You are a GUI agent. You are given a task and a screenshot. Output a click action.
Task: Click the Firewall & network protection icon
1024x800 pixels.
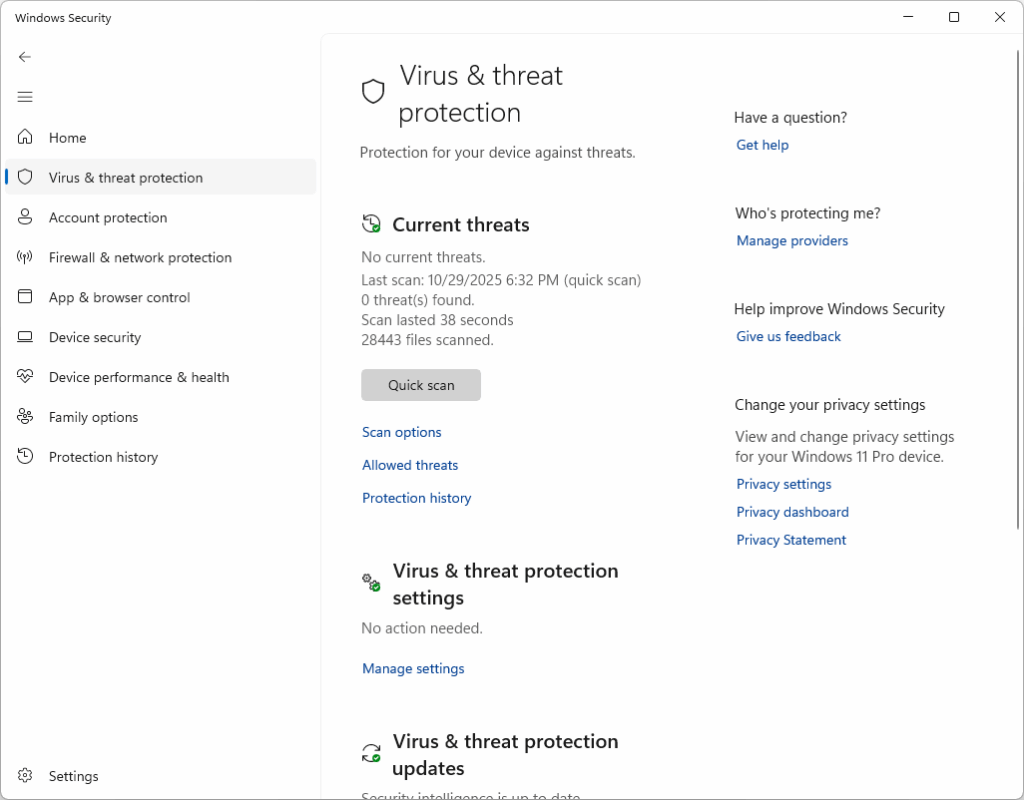coord(25,257)
